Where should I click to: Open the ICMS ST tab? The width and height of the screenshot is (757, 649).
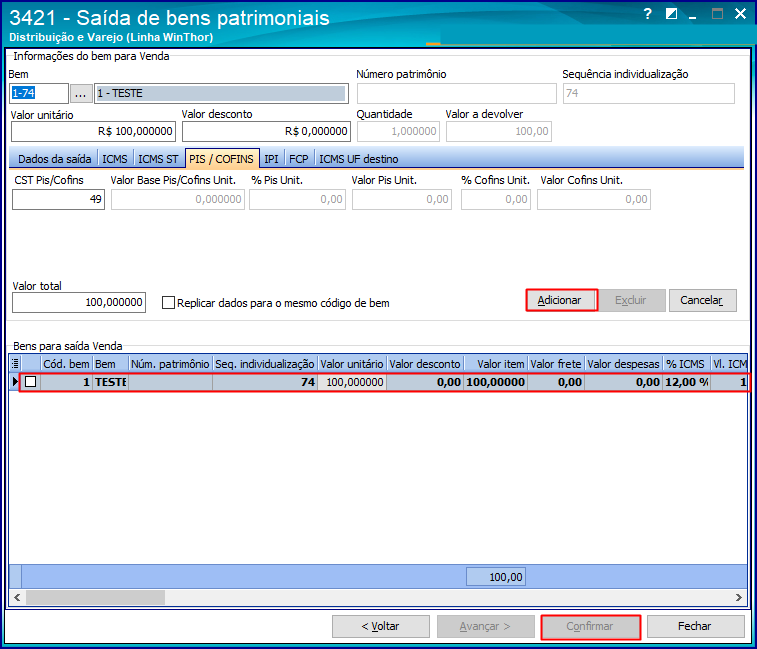pos(158,159)
